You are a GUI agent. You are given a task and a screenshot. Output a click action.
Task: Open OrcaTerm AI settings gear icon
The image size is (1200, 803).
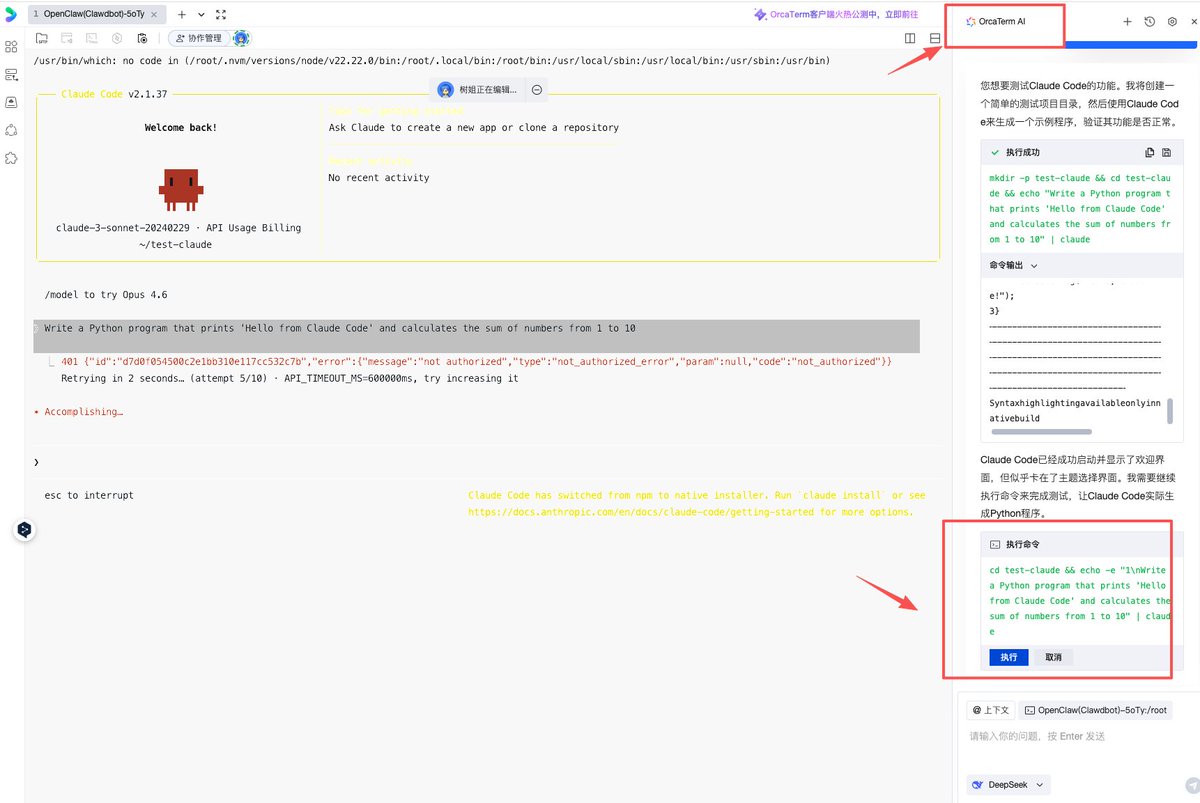coord(1172,21)
